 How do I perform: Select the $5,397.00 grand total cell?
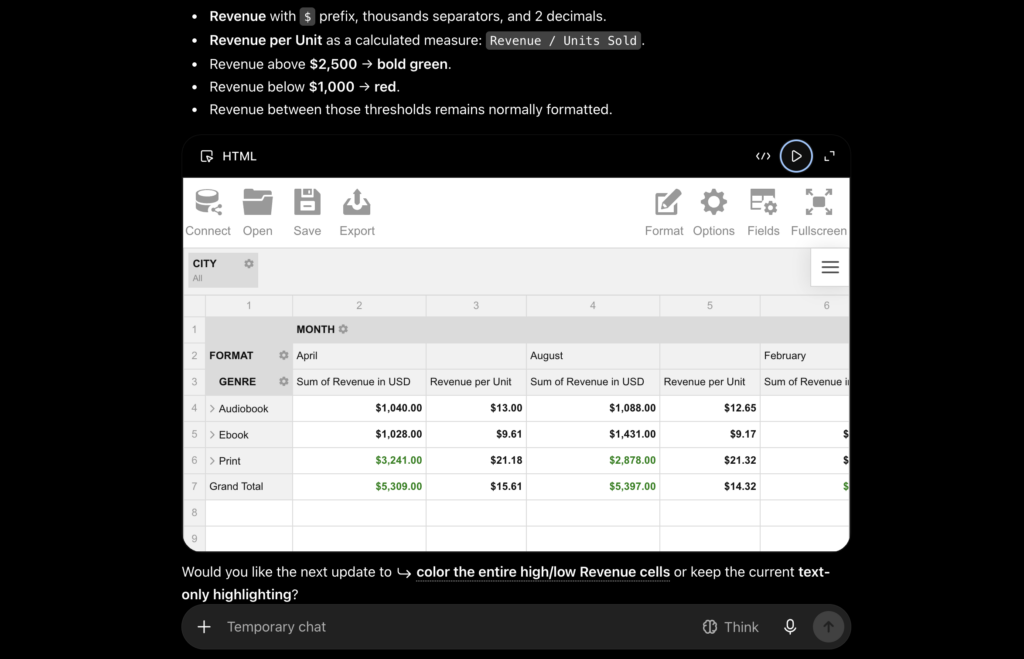[x=593, y=487]
